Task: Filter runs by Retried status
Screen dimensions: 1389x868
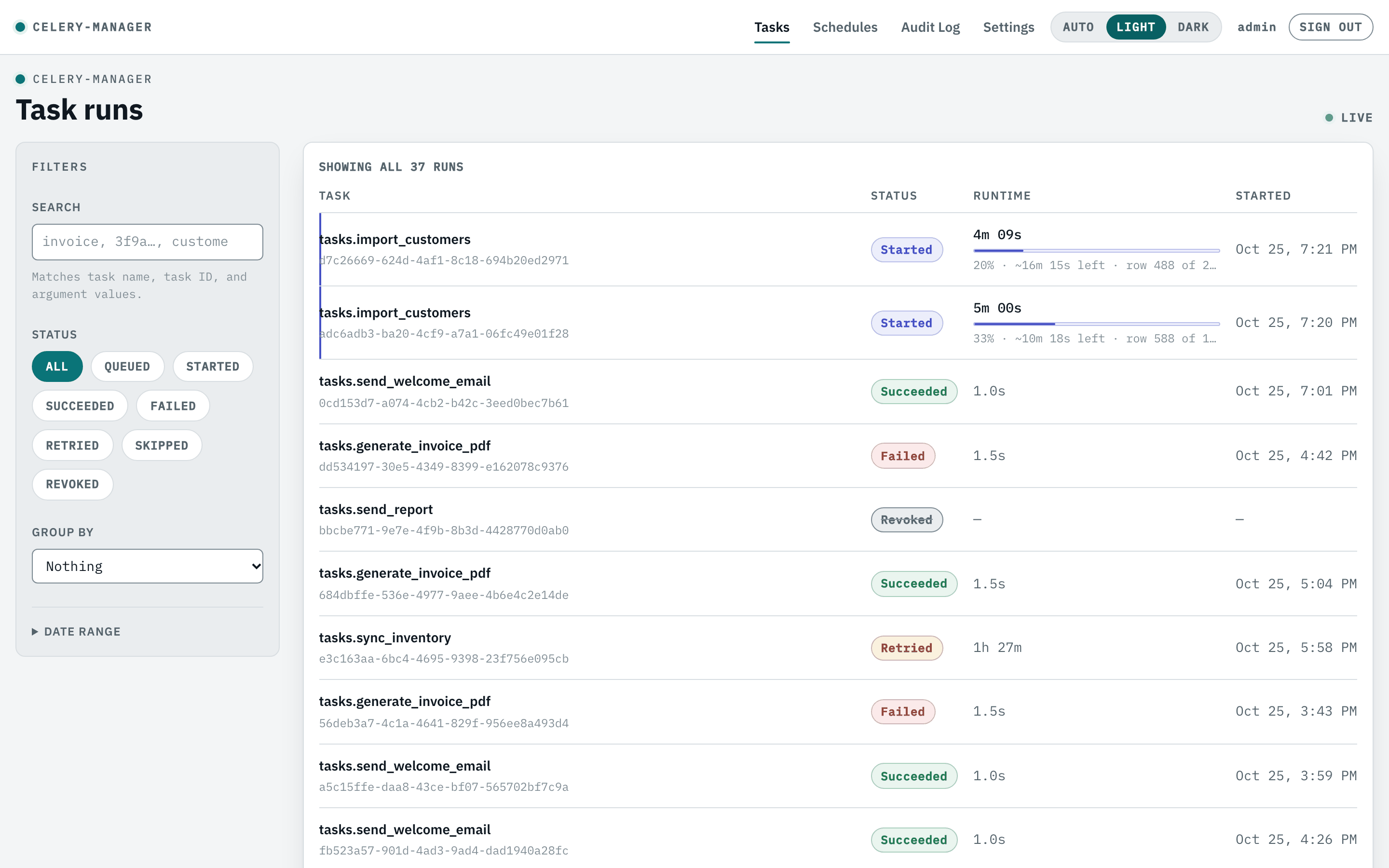Action: pyautogui.click(x=72, y=446)
